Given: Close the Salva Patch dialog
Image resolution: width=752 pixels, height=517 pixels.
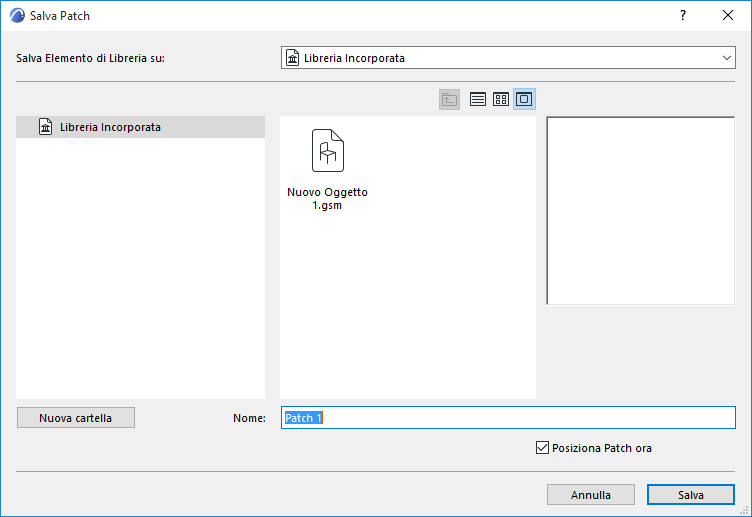Looking at the screenshot, I should click(728, 15).
